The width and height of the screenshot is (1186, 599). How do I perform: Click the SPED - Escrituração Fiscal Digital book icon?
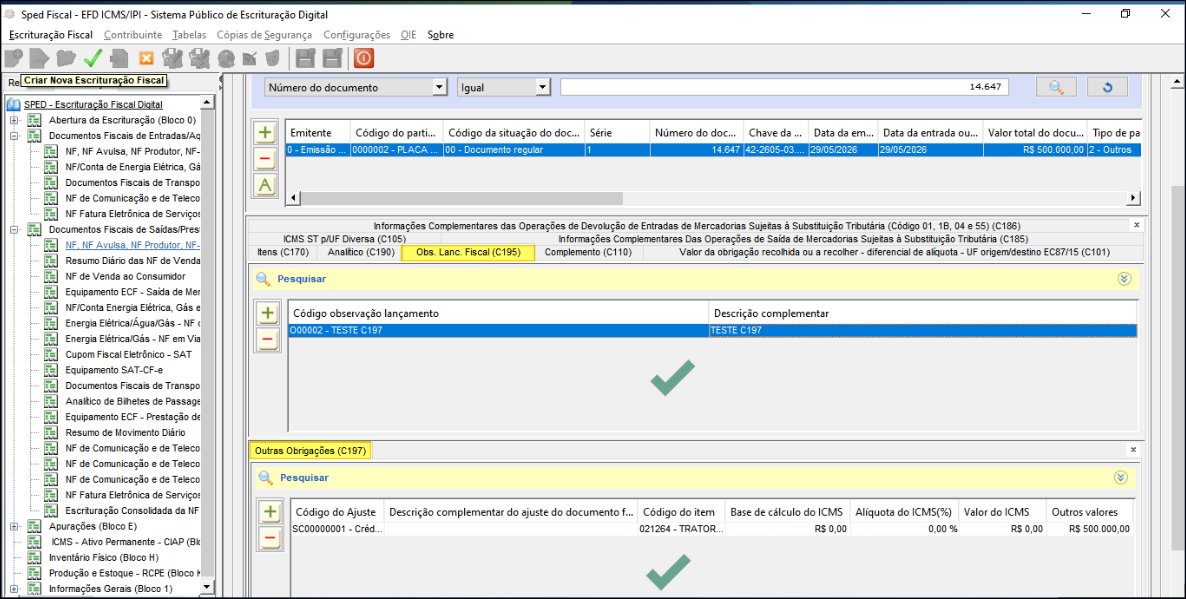13,104
